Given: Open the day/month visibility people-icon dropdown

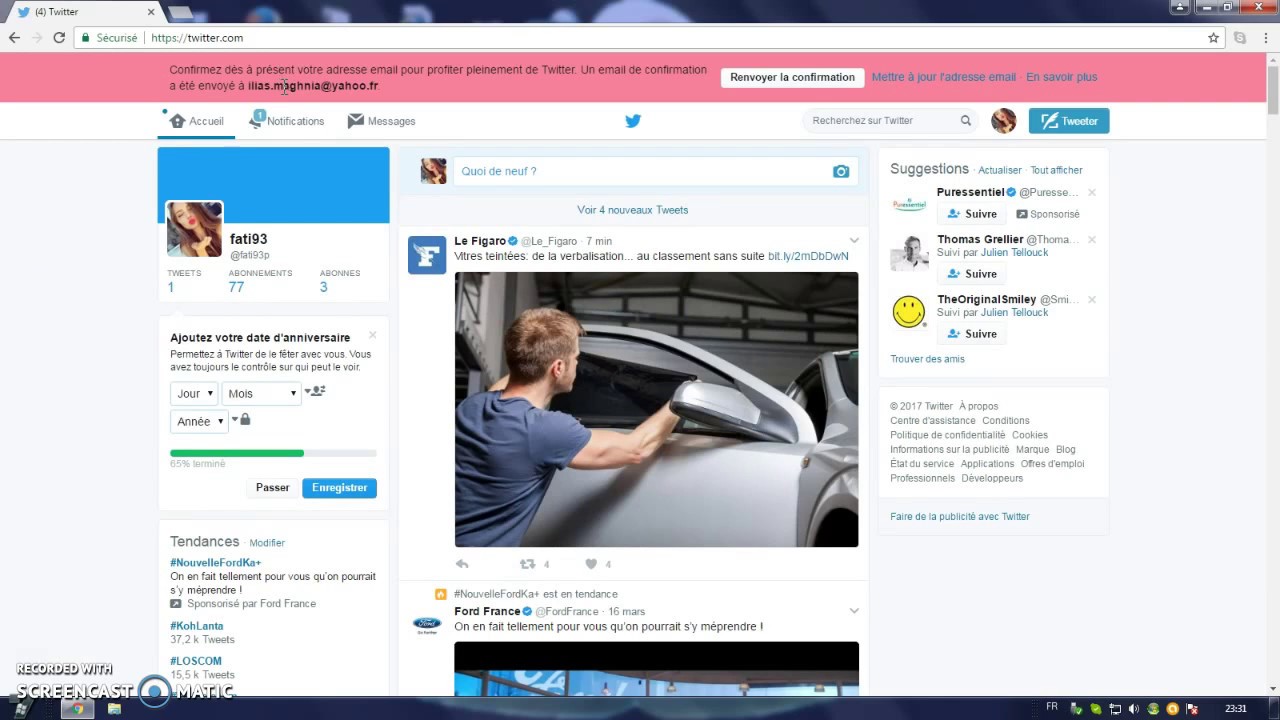Looking at the screenshot, I should click(315, 392).
